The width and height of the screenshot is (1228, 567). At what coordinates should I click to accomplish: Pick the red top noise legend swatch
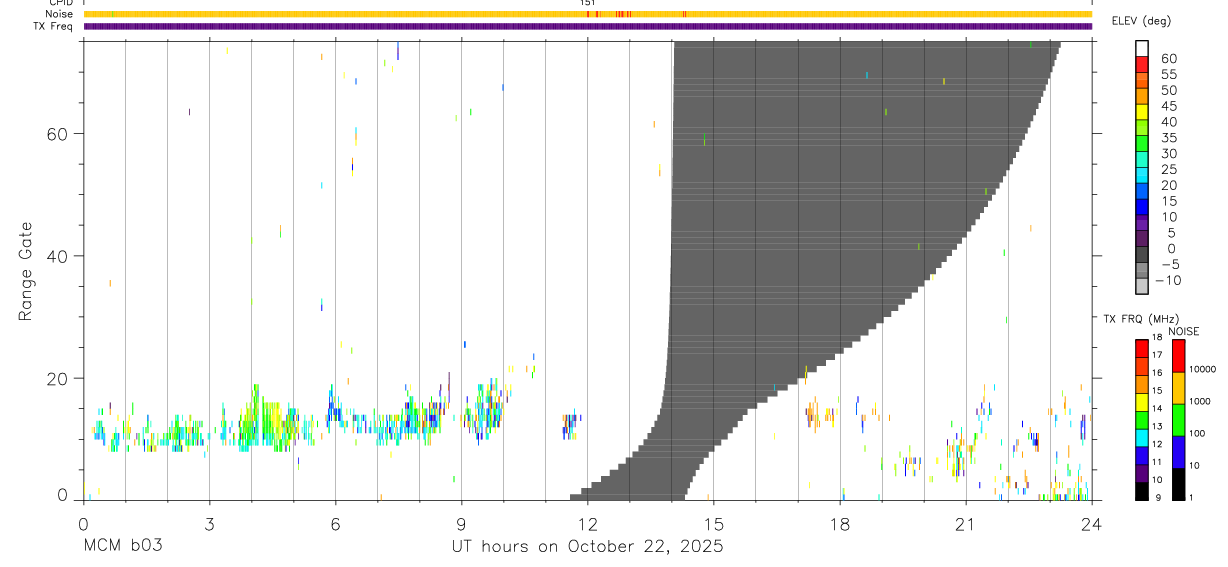coord(1178,356)
